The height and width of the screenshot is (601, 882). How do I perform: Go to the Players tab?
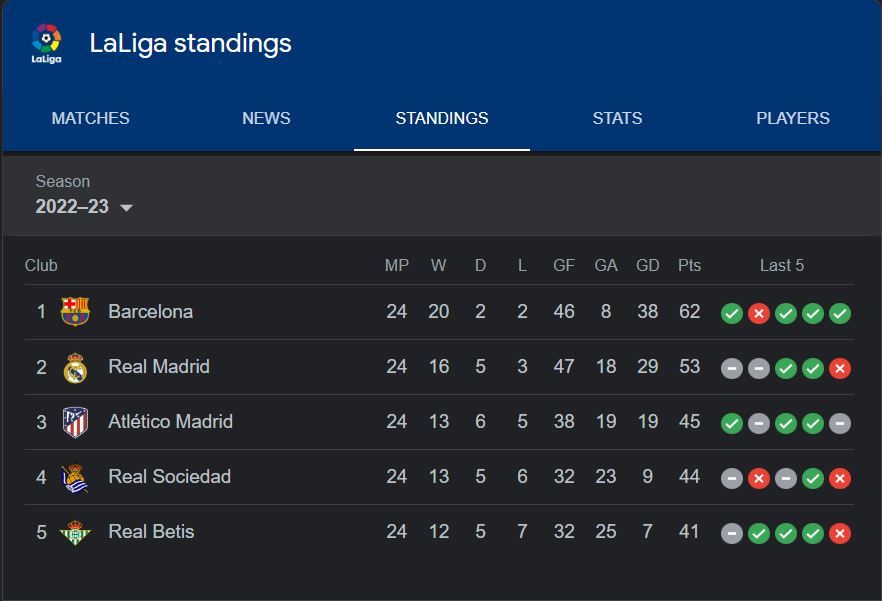pyautogui.click(x=793, y=118)
